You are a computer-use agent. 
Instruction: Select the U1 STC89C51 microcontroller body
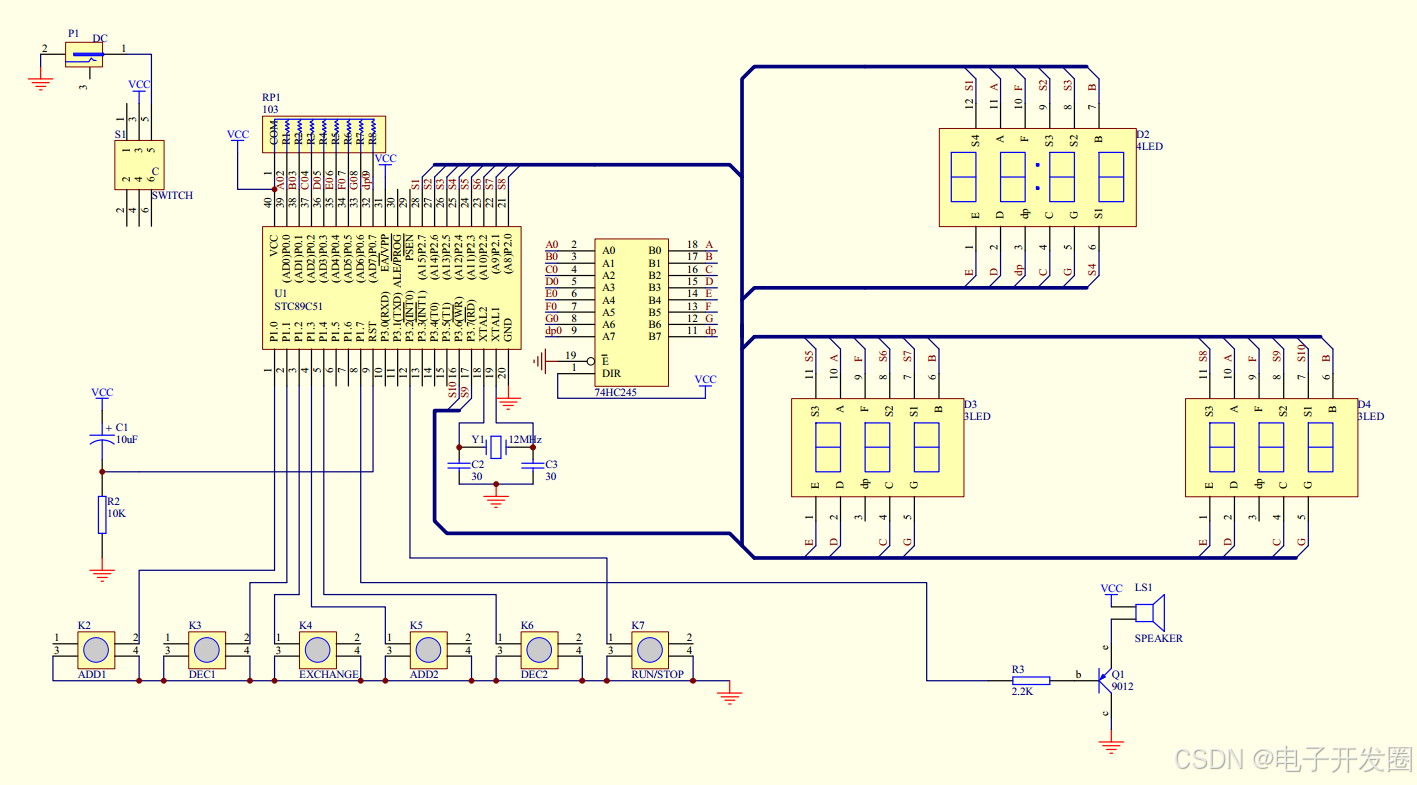click(x=391, y=287)
